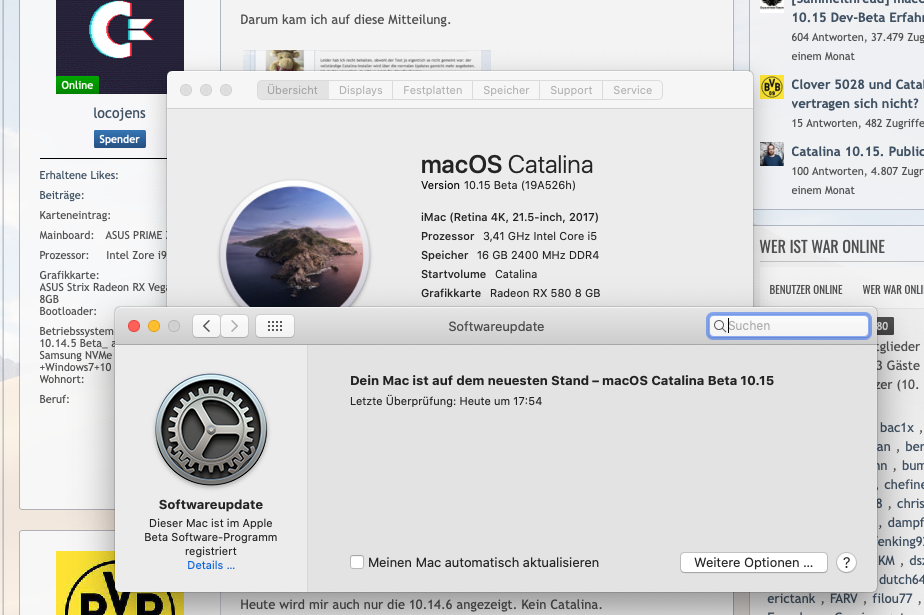Open the Details link under Softwareupdate
Screen dimensions: 924x615
211,565
